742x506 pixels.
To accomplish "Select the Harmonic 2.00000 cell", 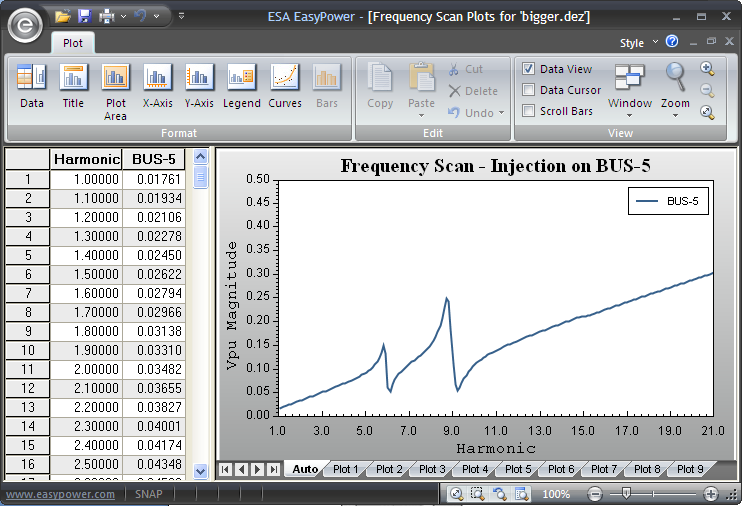I will (86, 370).
